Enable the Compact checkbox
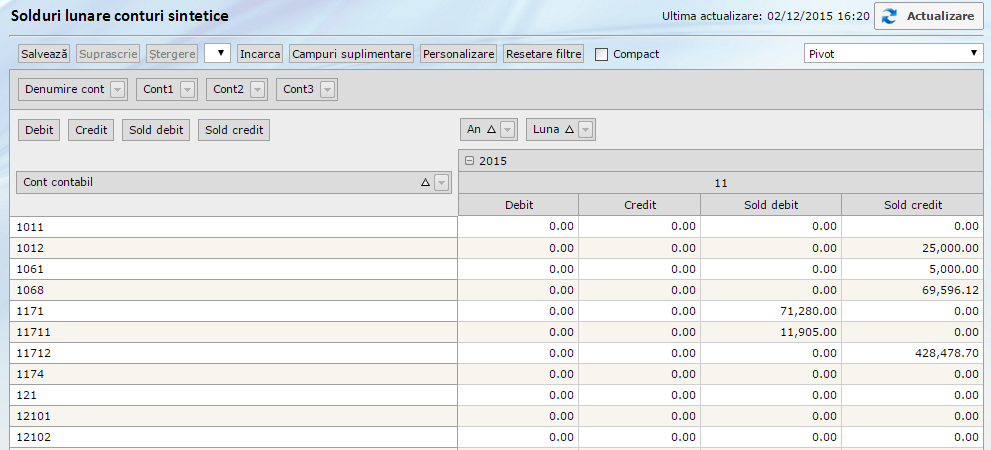Image resolution: width=991 pixels, height=450 pixels. [x=601, y=54]
